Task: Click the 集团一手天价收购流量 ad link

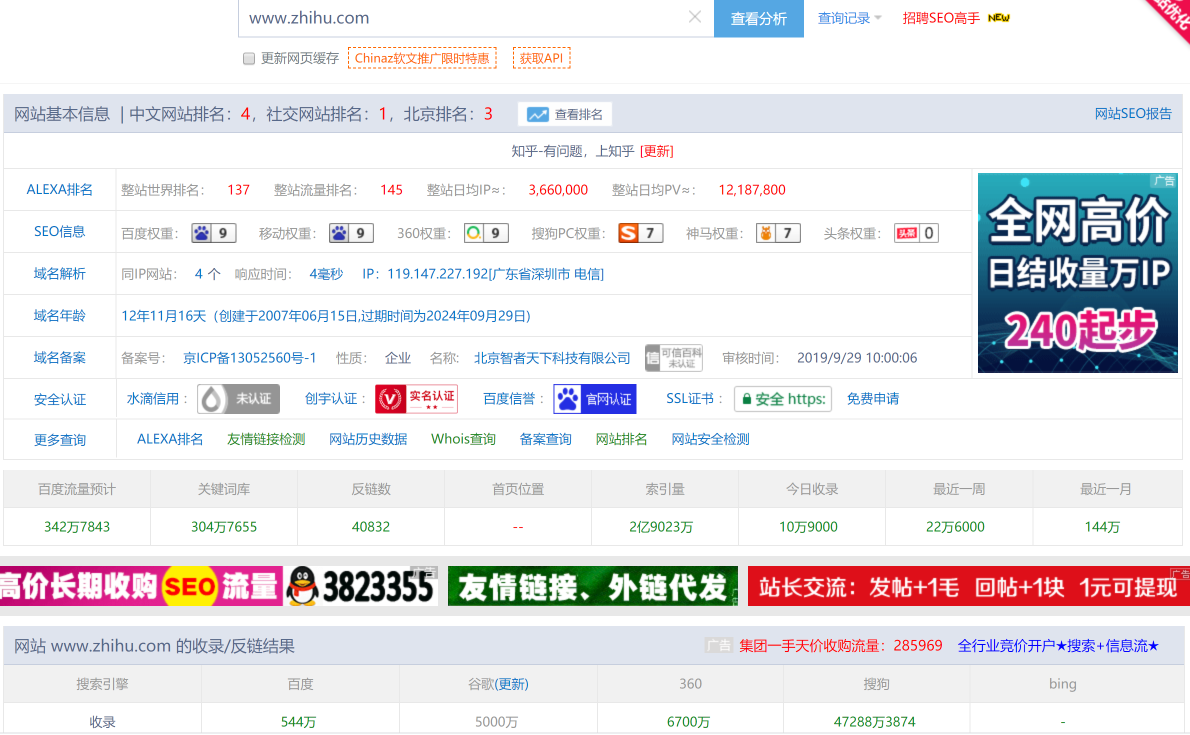Action: pyautogui.click(x=841, y=645)
